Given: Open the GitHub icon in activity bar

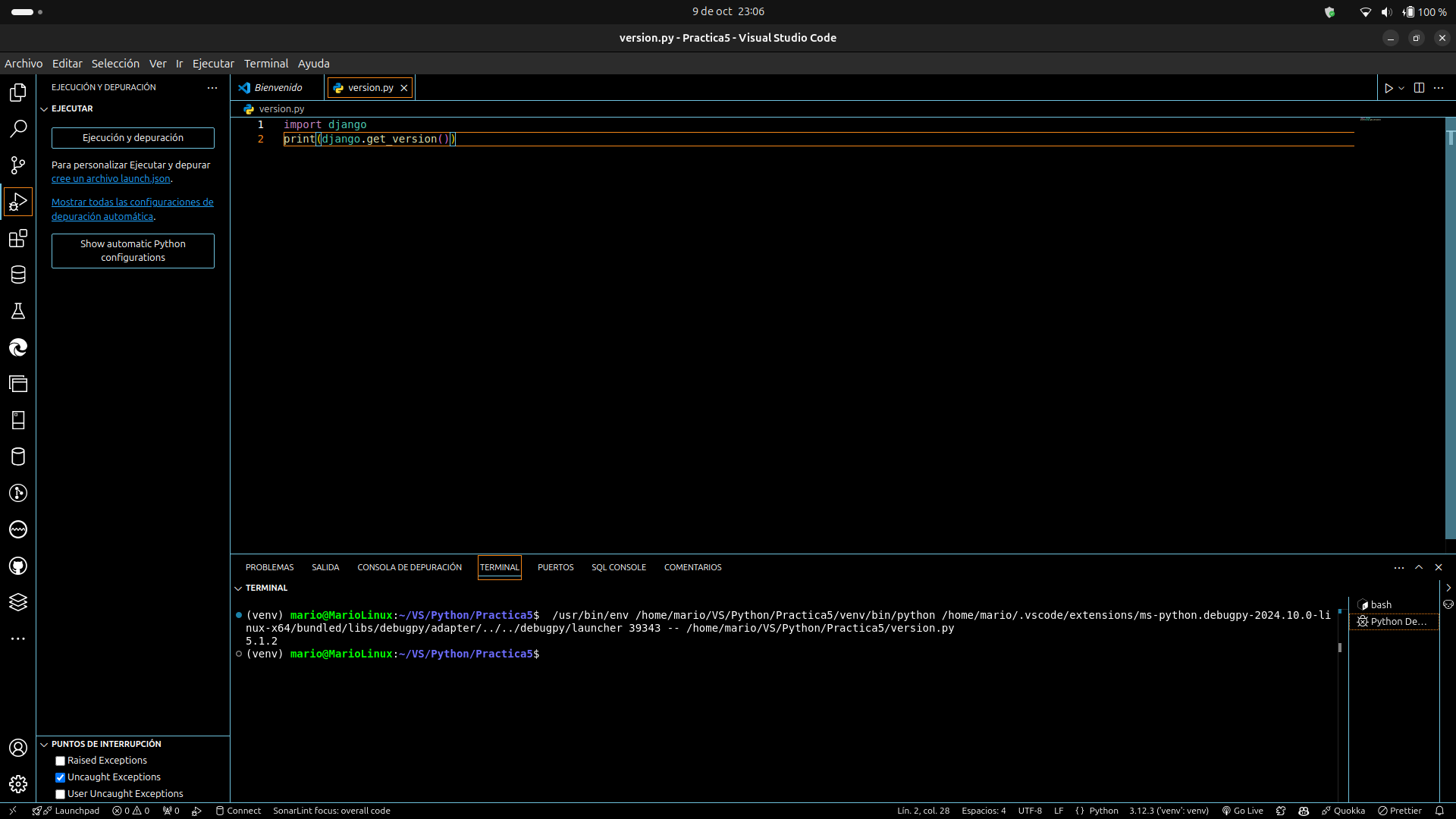Looking at the screenshot, I should point(18,566).
